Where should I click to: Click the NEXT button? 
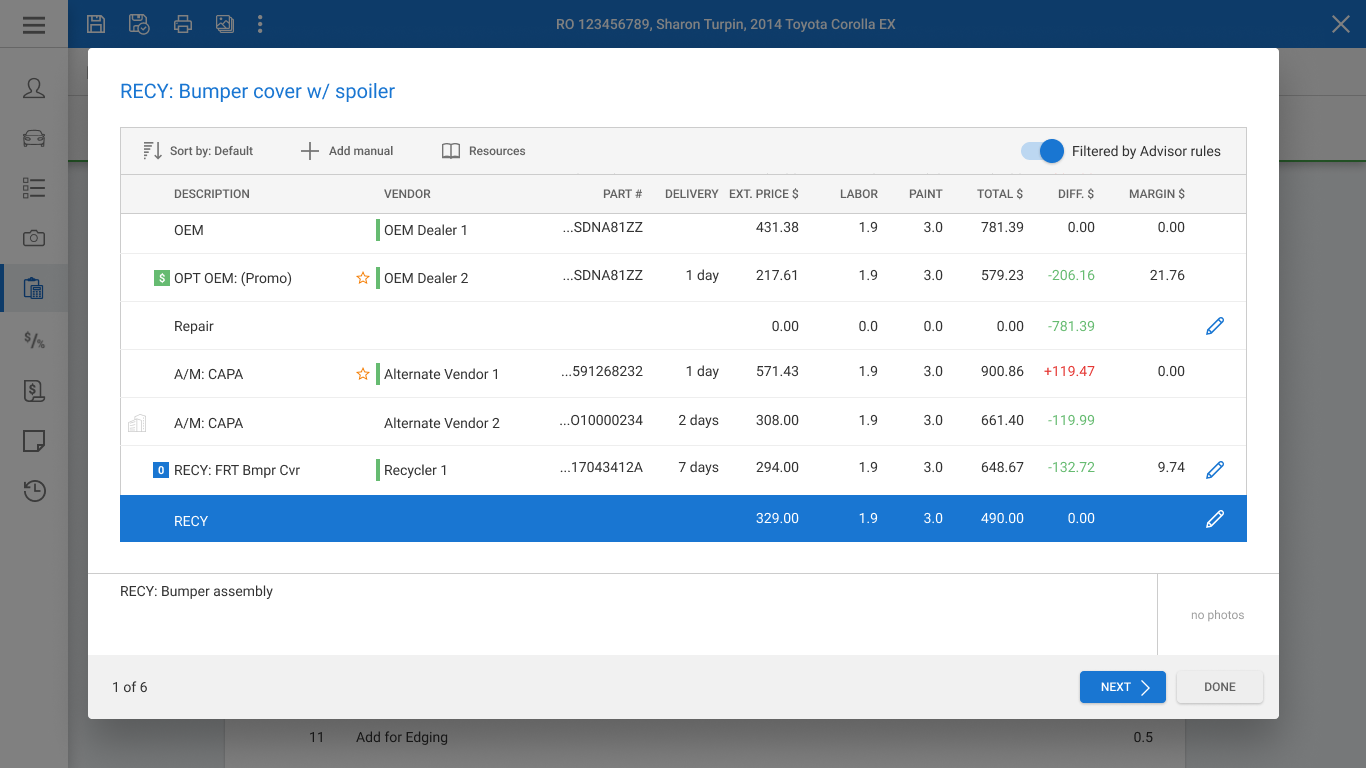(x=1123, y=687)
